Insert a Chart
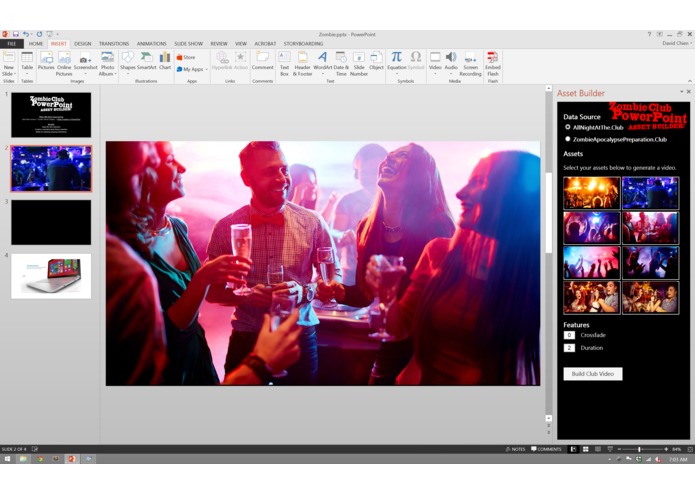Screen dimensions: 695x494 165,61
